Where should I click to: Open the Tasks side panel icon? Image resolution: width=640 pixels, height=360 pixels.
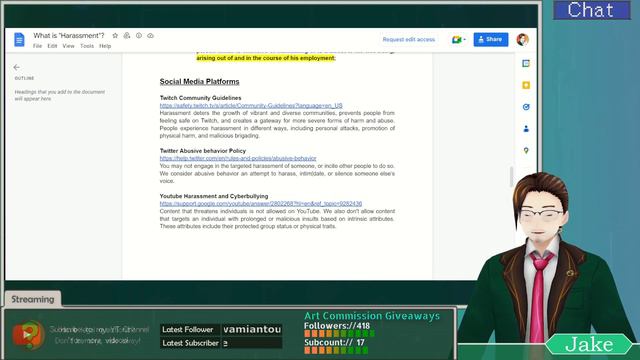pos(526,107)
